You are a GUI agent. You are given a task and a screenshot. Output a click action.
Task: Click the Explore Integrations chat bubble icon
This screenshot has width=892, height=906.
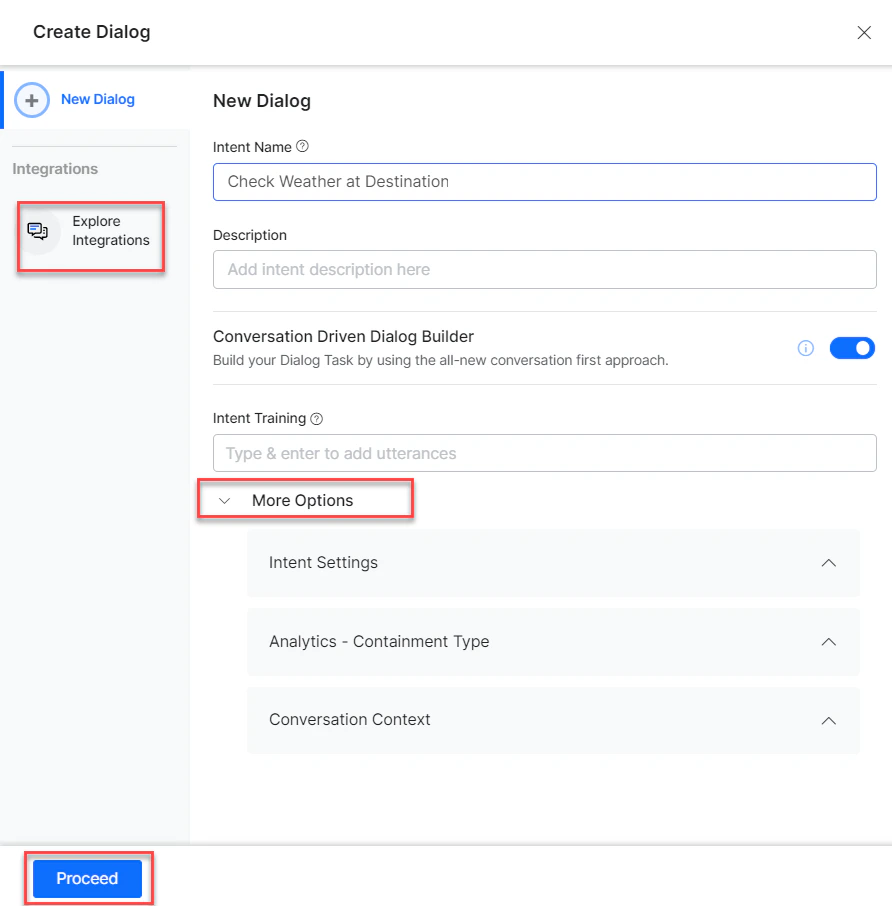(x=38, y=230)
